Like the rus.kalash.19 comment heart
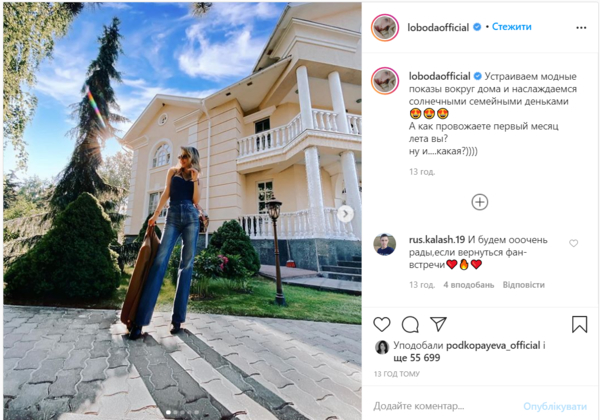600x420 pixels. (573, 243)
